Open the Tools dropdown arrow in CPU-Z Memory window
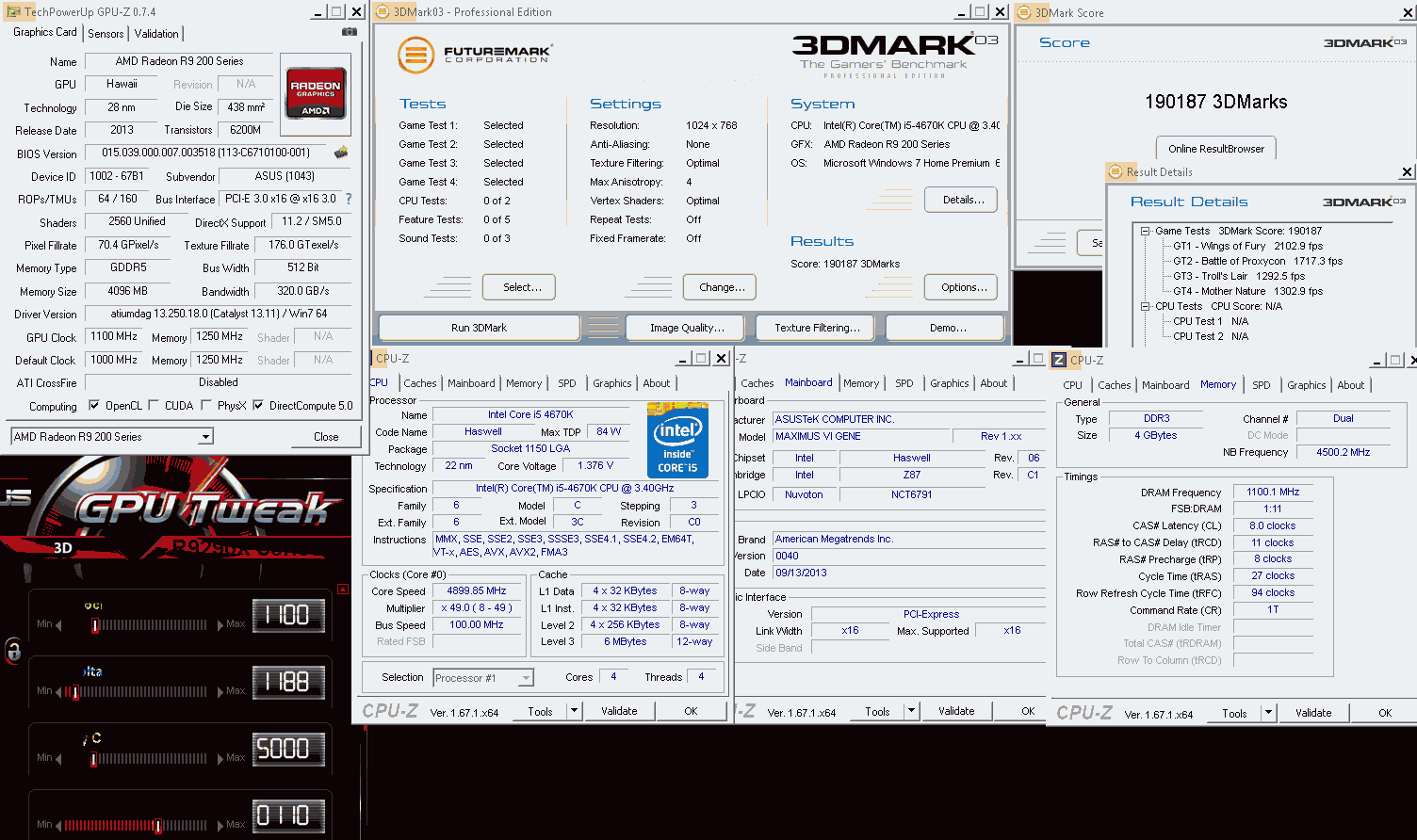The height and width of the screenshot is (840, 1417). point(1268,713)
